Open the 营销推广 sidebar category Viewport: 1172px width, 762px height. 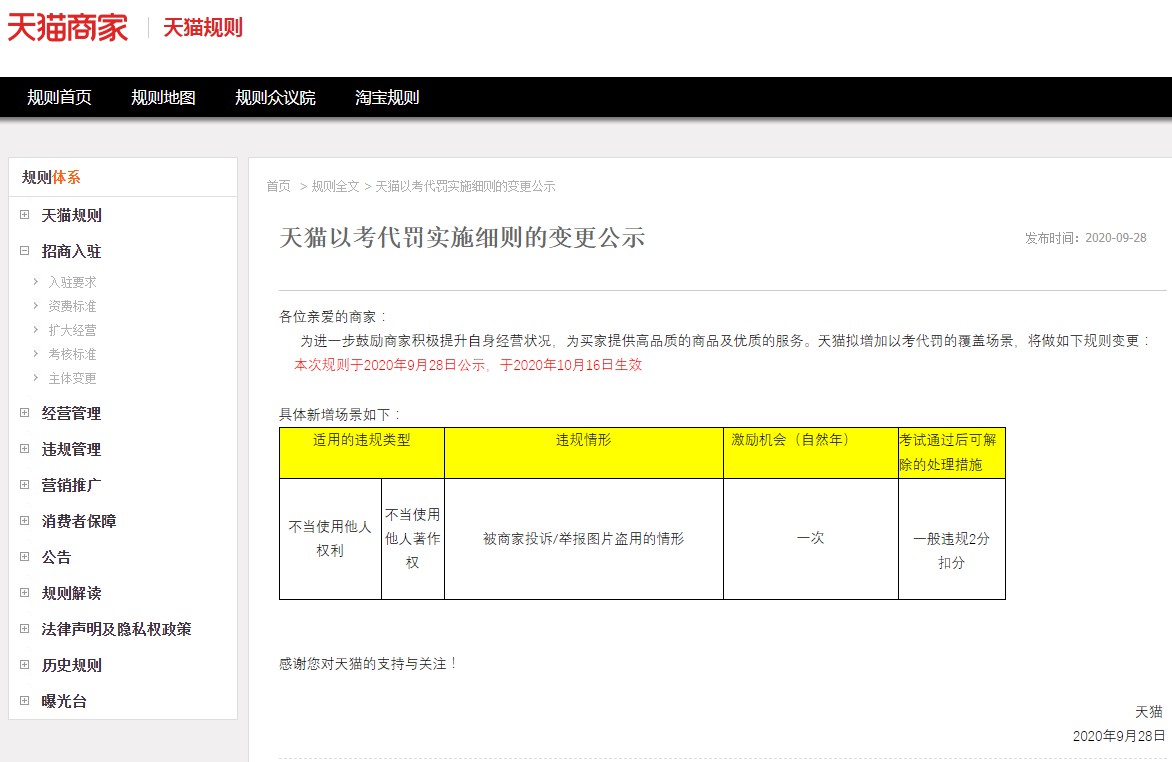tap(72, 485)
